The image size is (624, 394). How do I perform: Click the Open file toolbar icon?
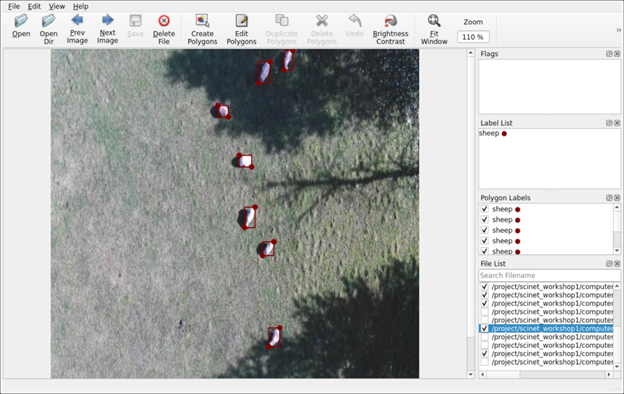tap(21, 21)
